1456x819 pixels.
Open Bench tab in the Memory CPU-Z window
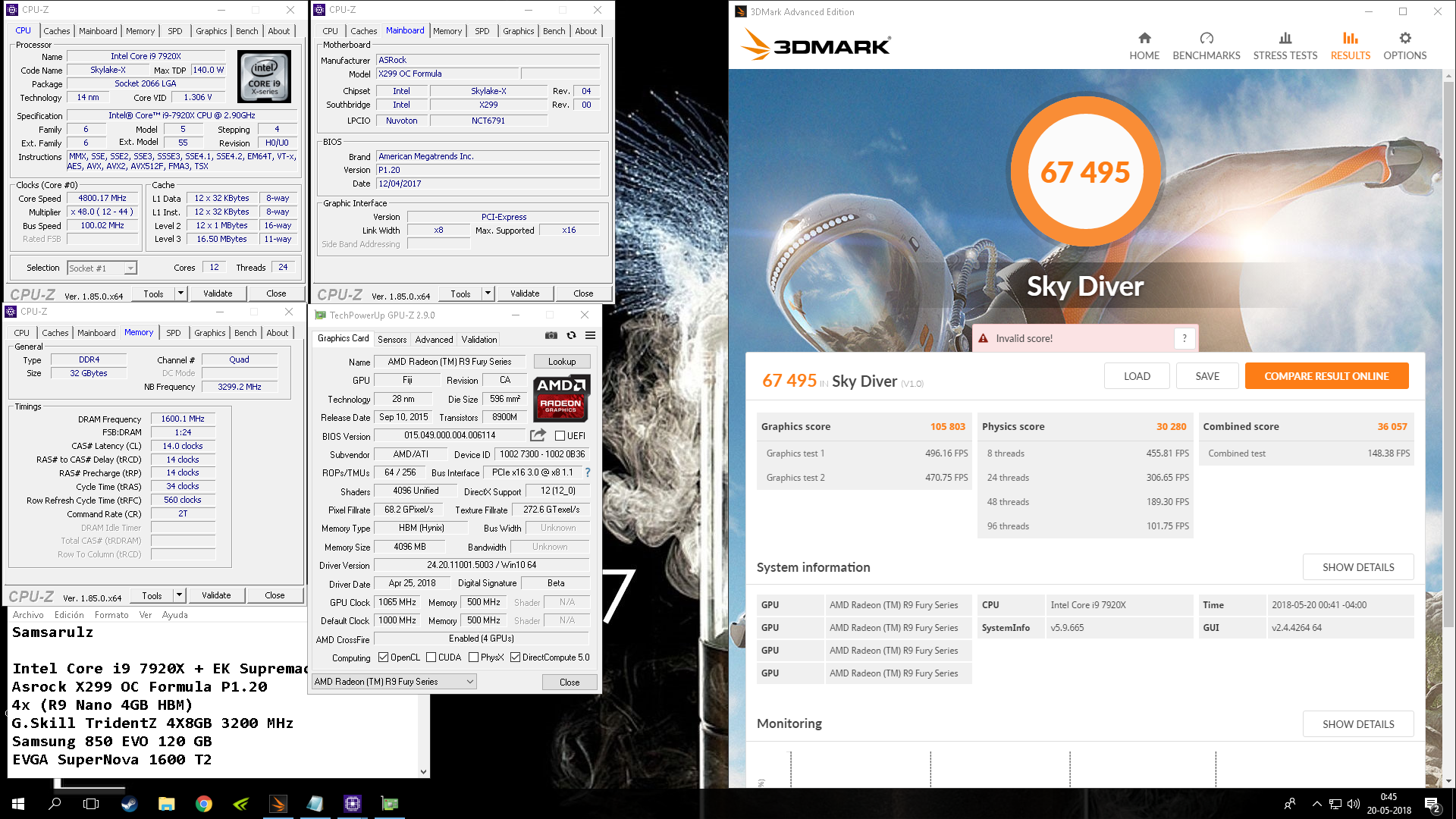pos(245,333)
